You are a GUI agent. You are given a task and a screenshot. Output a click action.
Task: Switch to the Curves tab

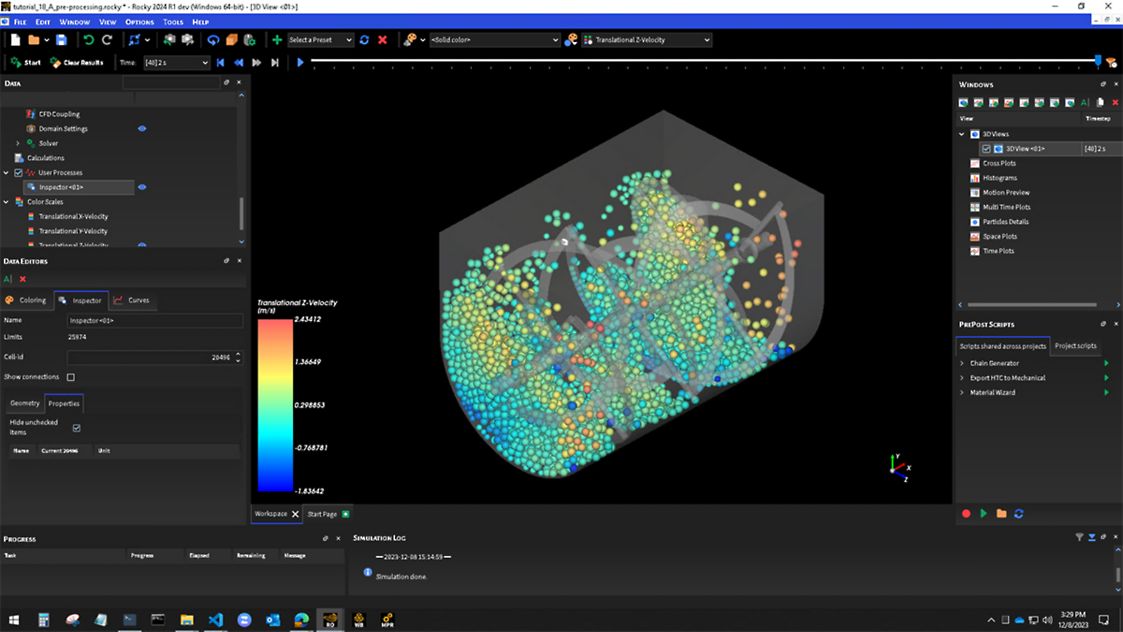[132, 300]
